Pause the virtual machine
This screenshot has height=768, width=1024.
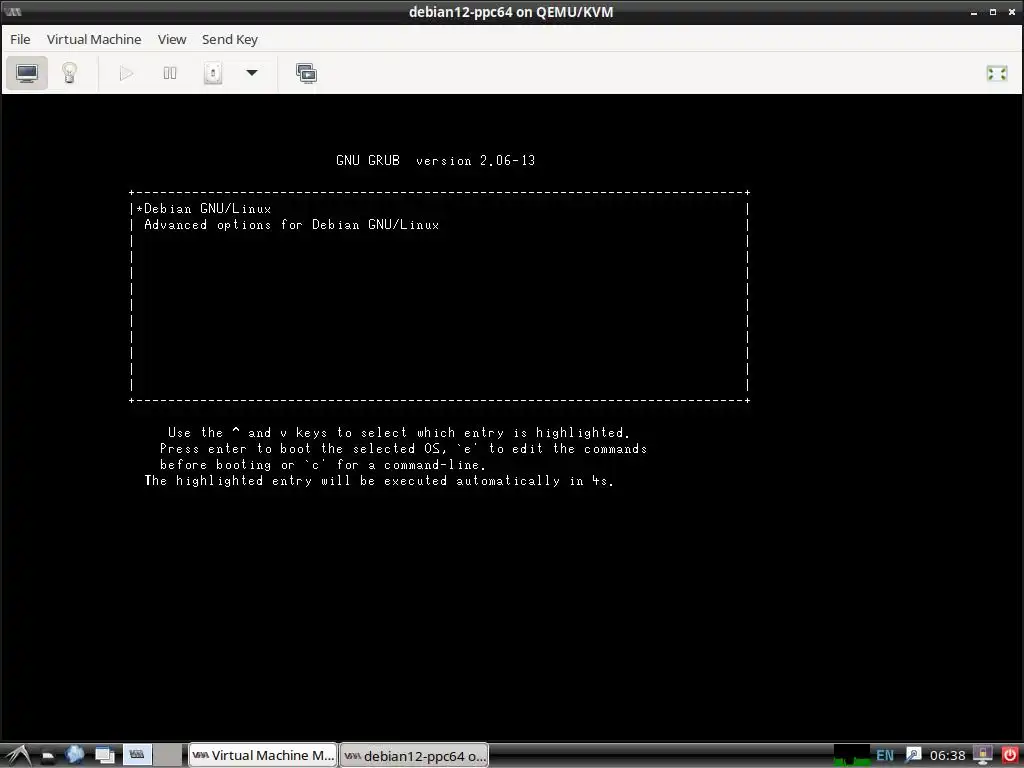[170, 73]
